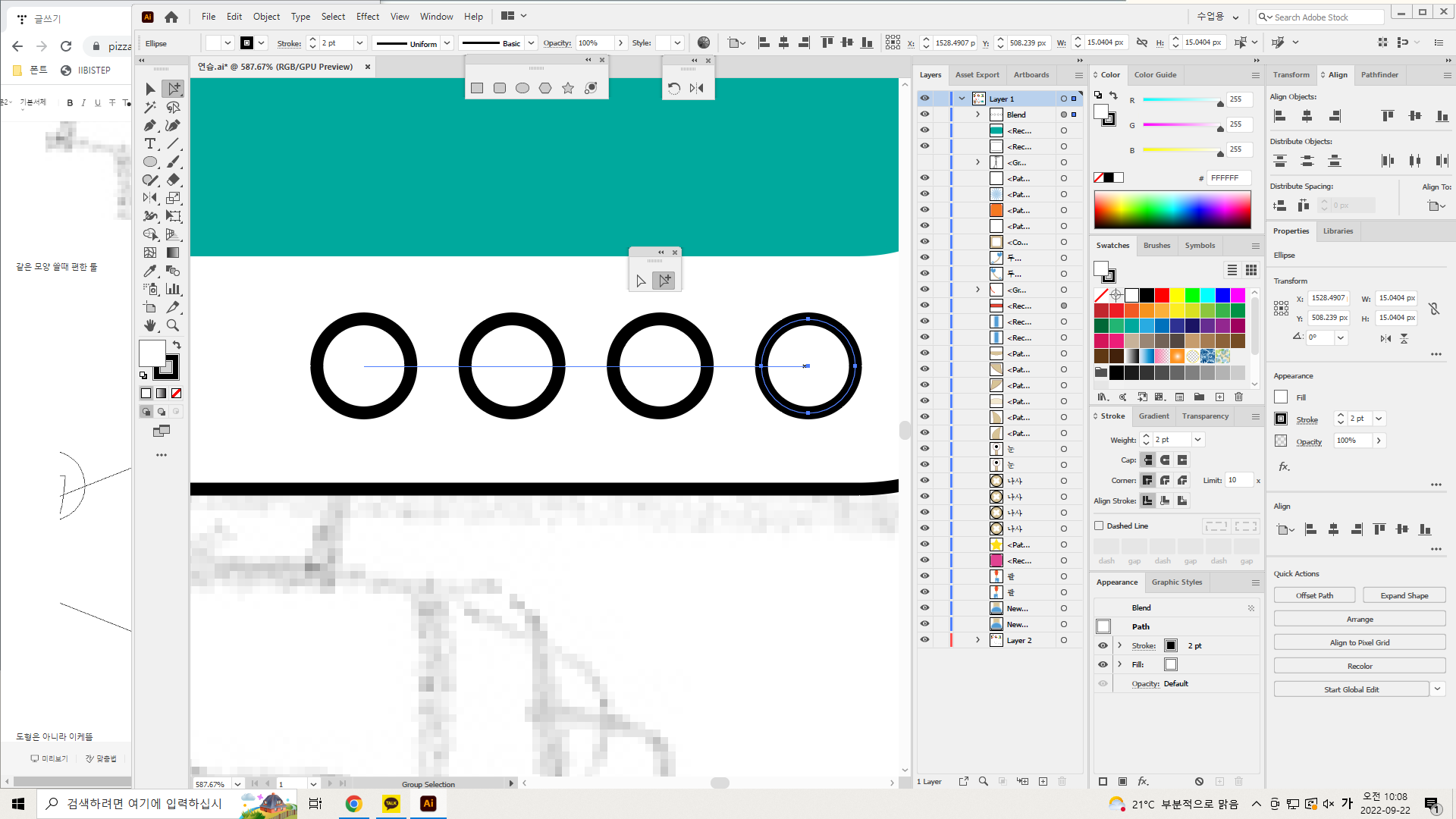Select the Eraser tool
1456x819 pixels.
coord(173,180)
